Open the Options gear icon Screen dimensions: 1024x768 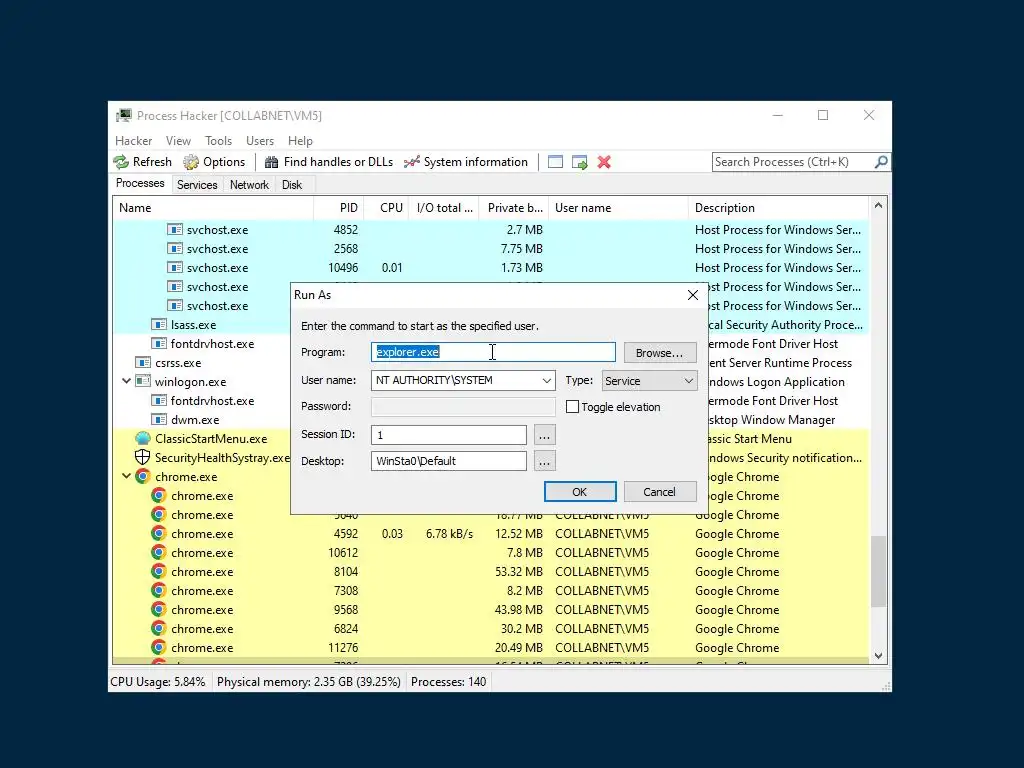click(191, 162)
